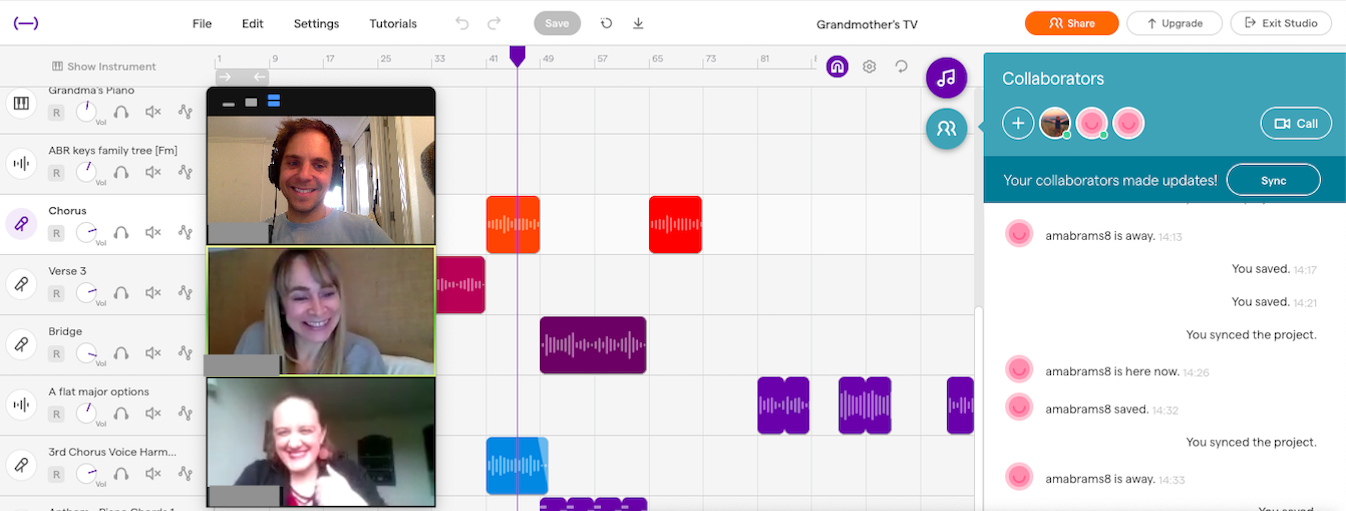Click the purple playhead marker on timeline

click(x=517, y=56)
